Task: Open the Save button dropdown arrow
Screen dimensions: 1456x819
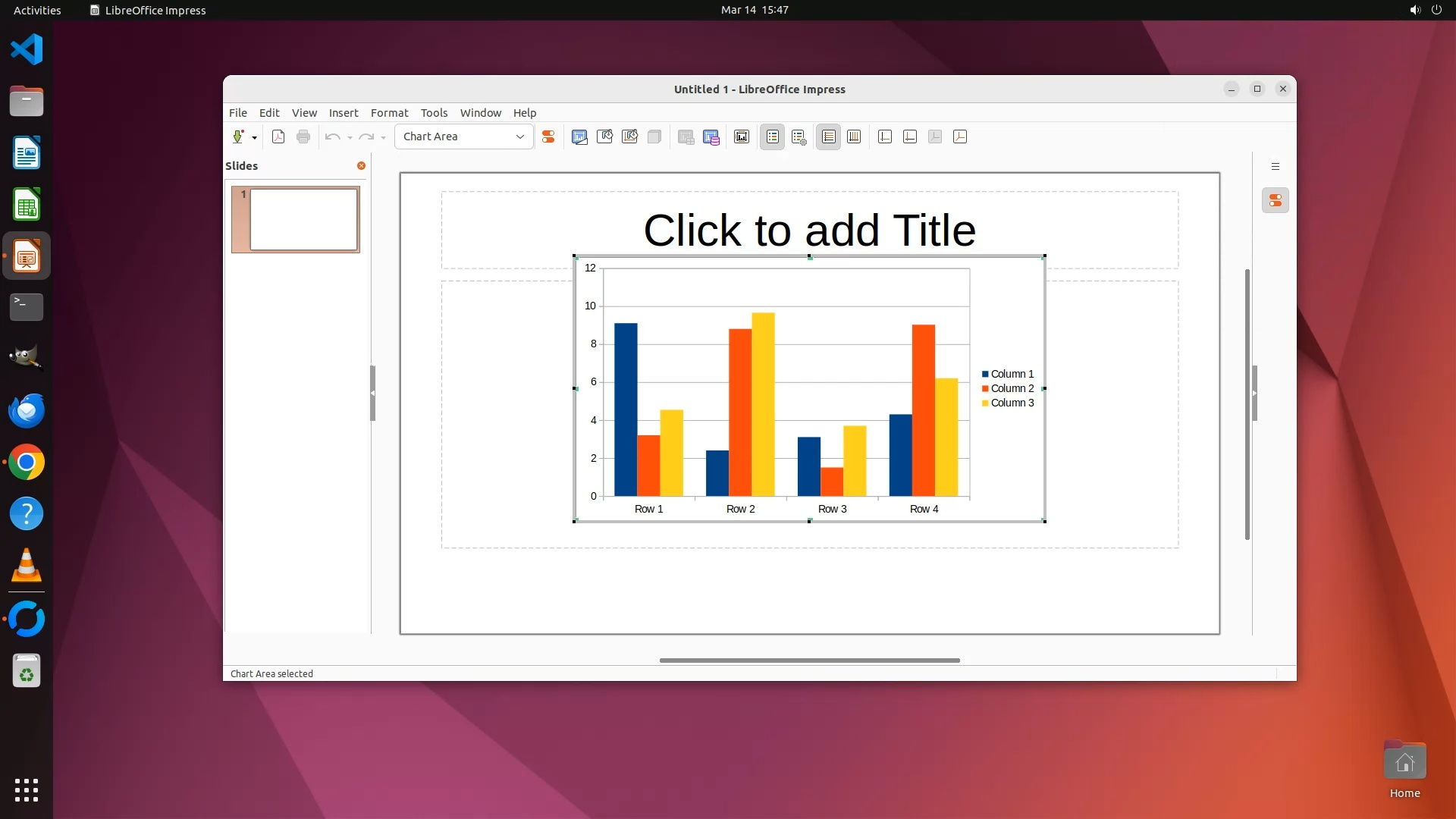Action: pyautogui.click(x=254, y=137)
